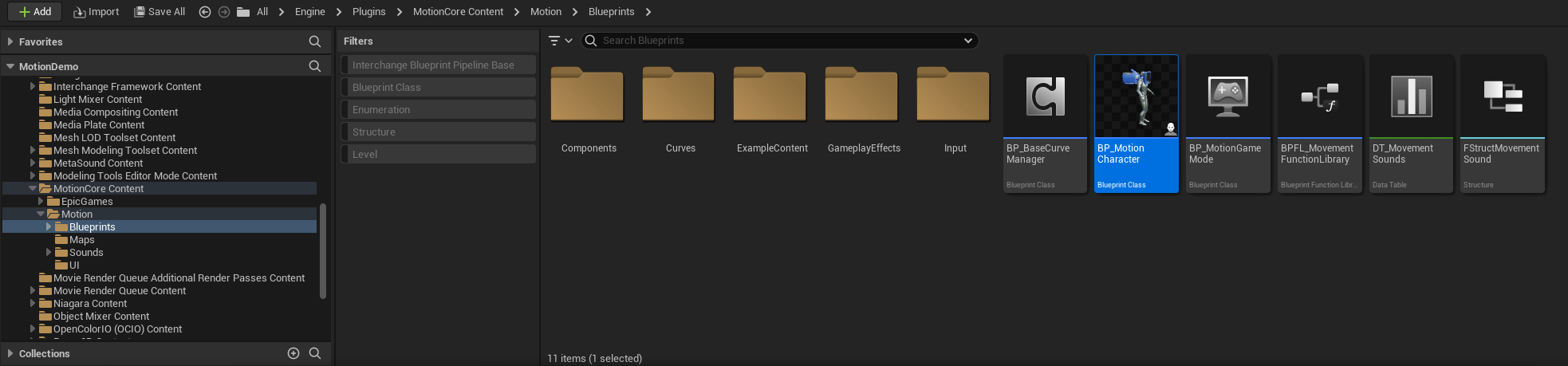The image size is (1568, 366).
Task: Toggle the Enumeration filter
Action: 437,110
